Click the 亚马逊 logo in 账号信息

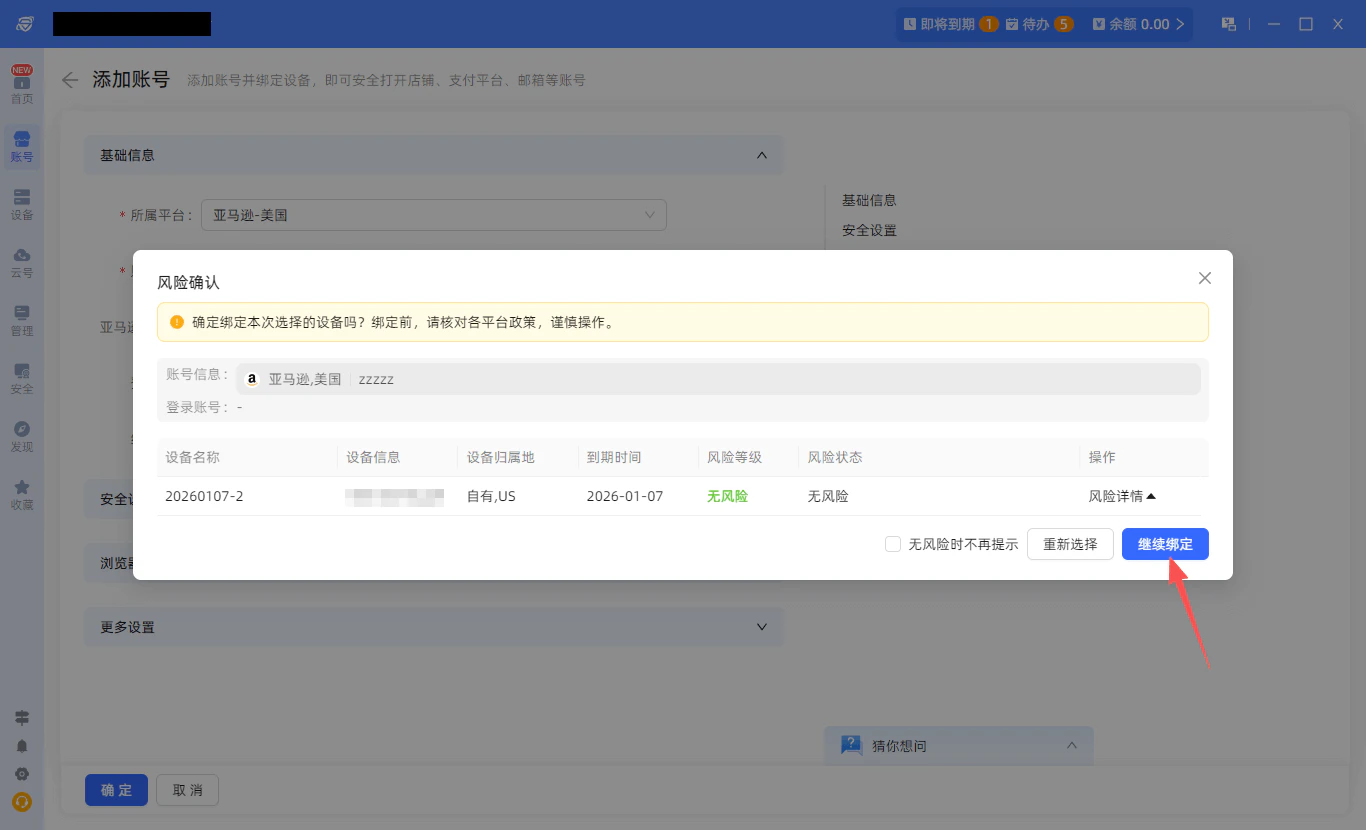pyautogui.click(x=252, y=380)
